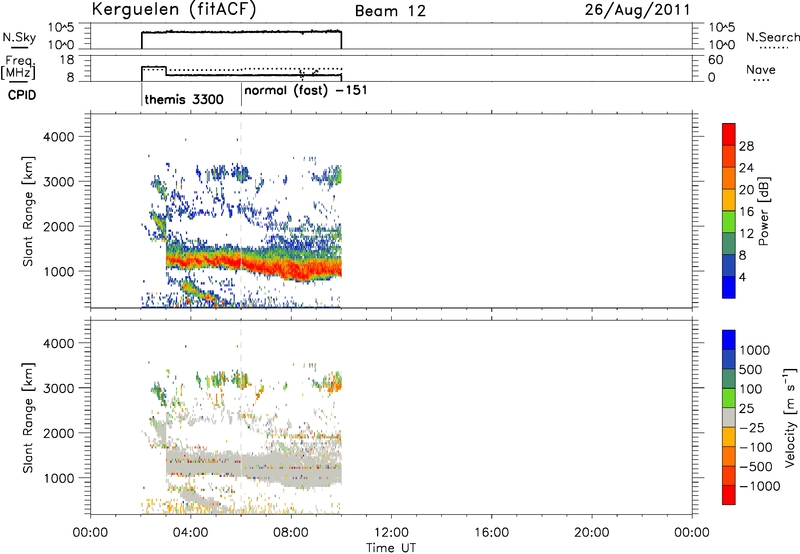Screen dimensions: 800x554
Task: Click the '20:00' time tick label
Action: pos(591,533)
